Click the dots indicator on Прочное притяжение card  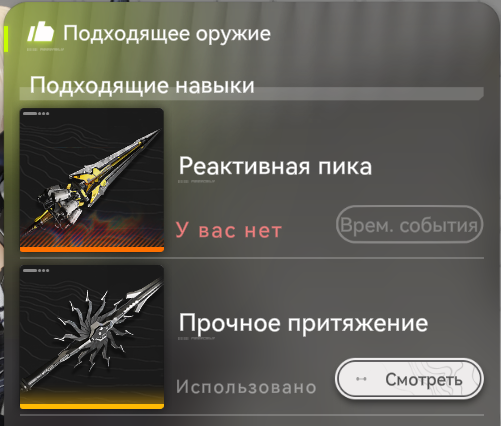[x=36, y=270]
